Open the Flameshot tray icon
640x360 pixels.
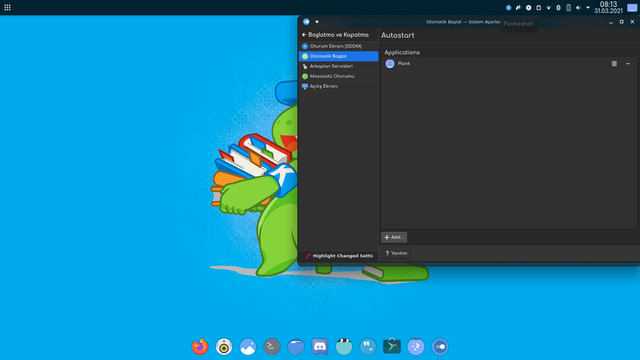[518, 7]
